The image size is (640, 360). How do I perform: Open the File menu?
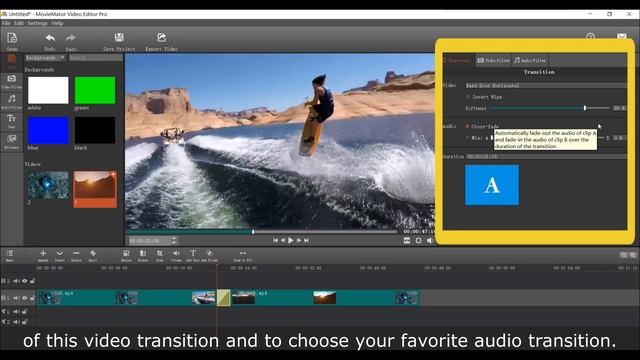6,23
